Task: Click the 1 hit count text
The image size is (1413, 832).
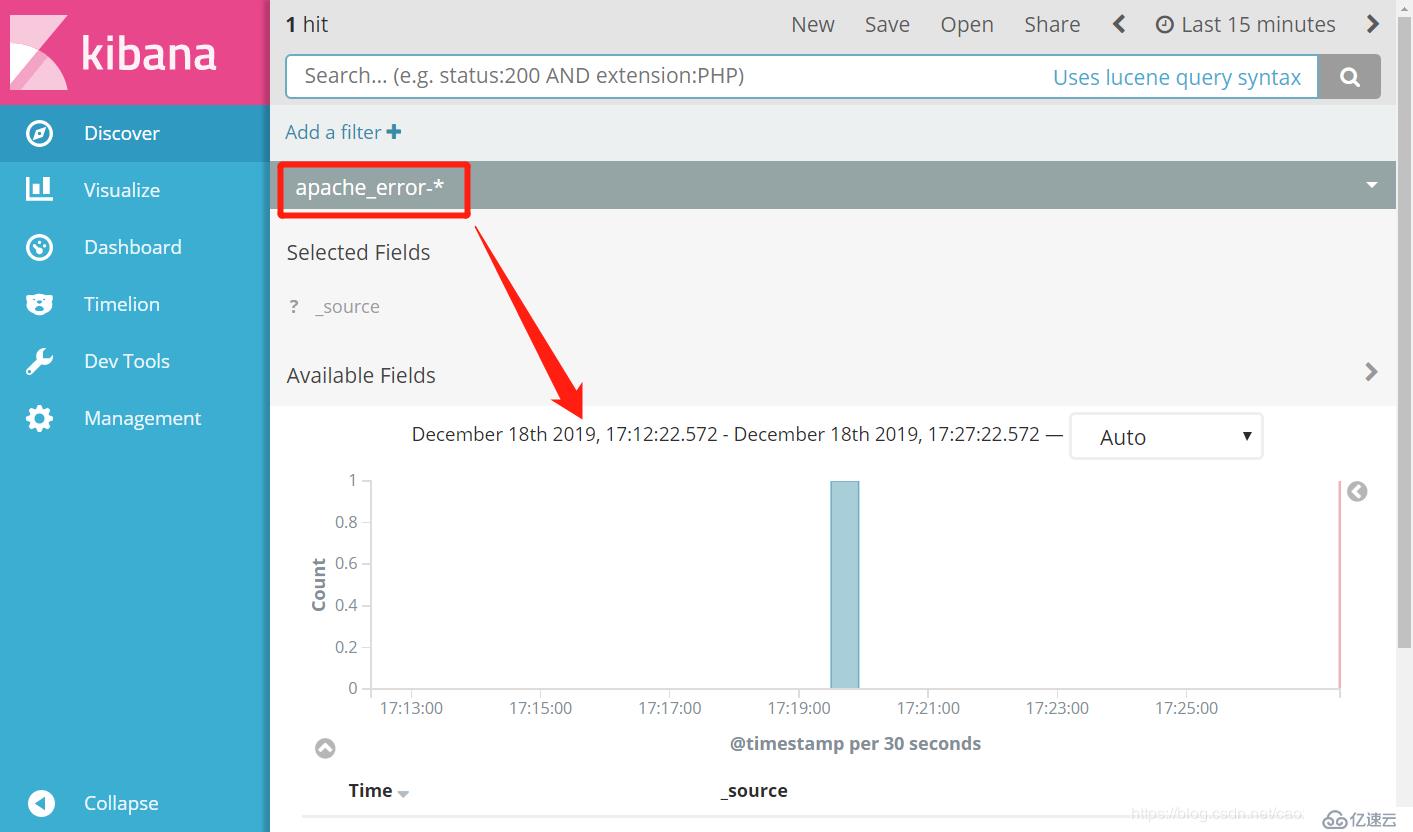Action: [307, 24]
